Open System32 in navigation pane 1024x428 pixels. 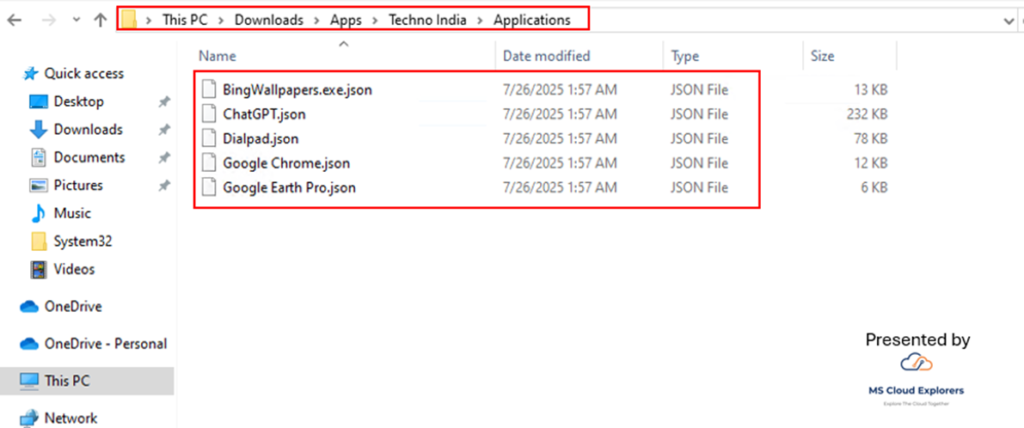(x=83, y=241)
